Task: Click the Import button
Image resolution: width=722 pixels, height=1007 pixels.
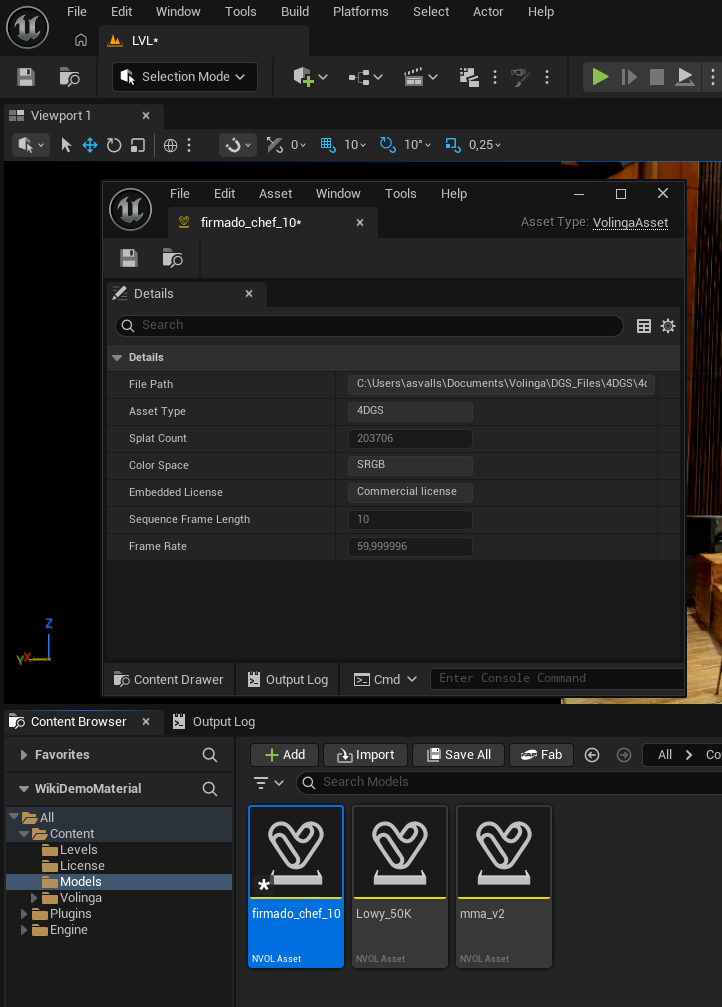Action: [x=365, y=755]
